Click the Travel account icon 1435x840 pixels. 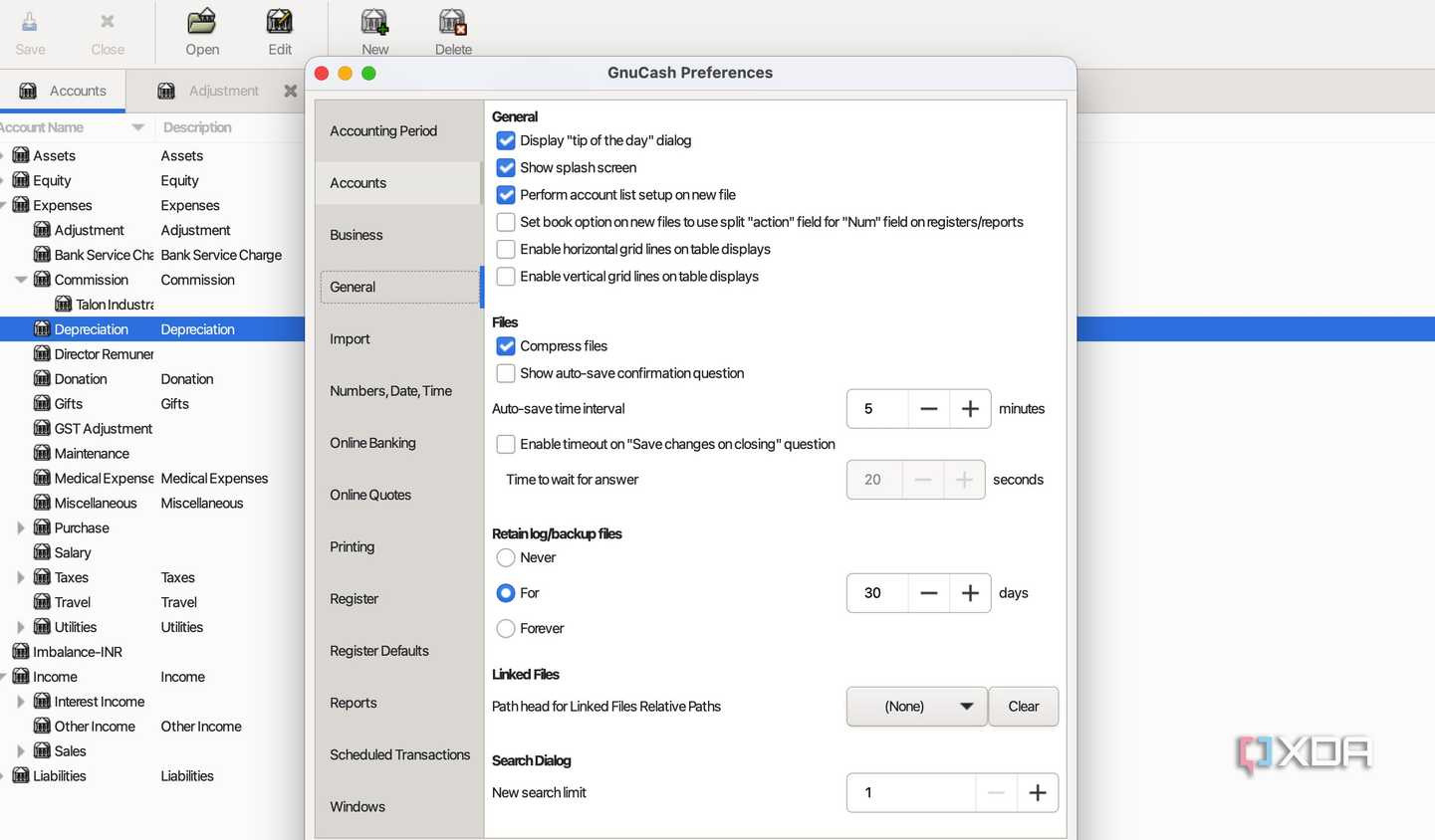click(x=42, y=602)
